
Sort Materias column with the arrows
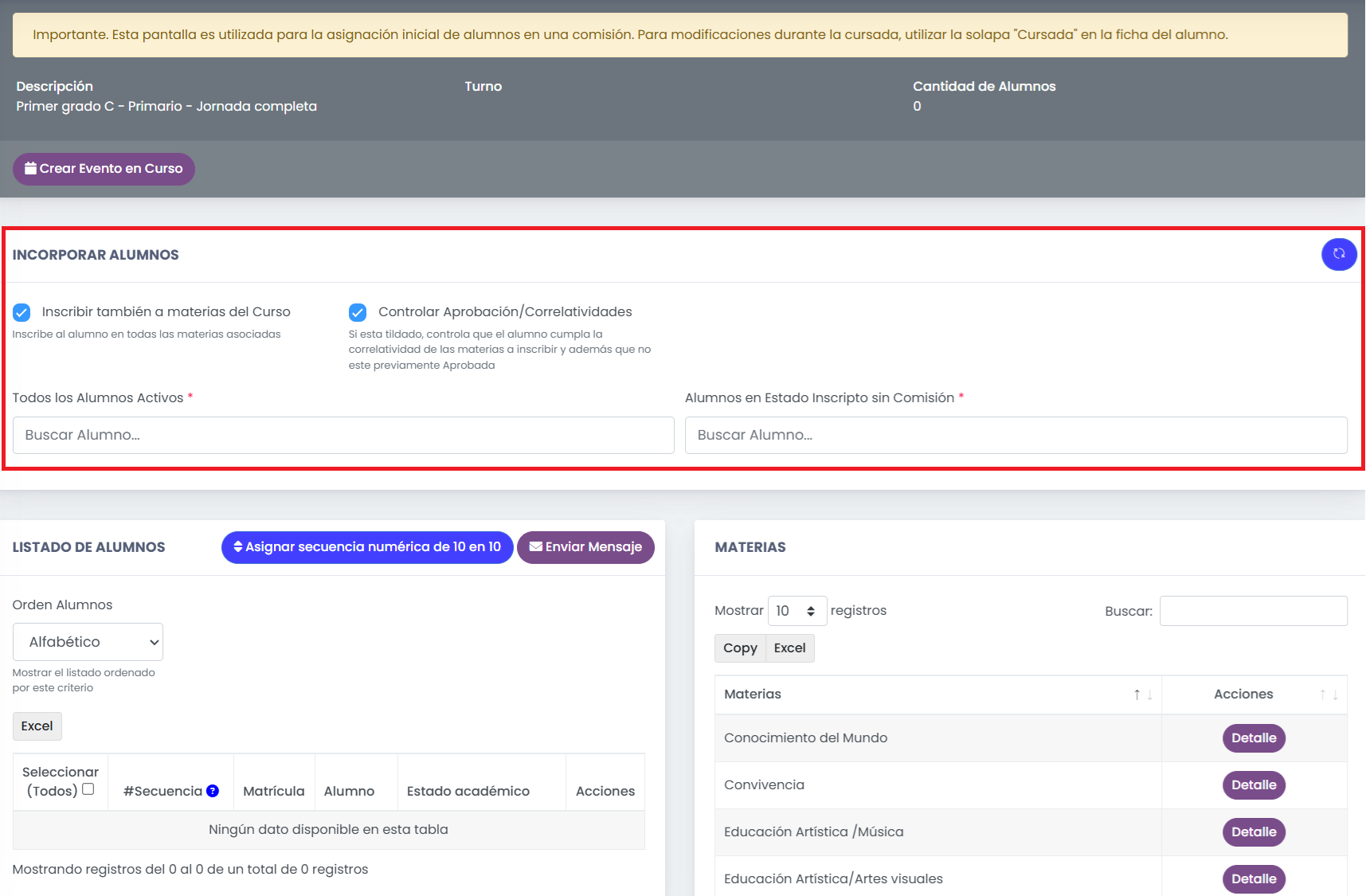pyautogui.click(x=1143, y=694)
